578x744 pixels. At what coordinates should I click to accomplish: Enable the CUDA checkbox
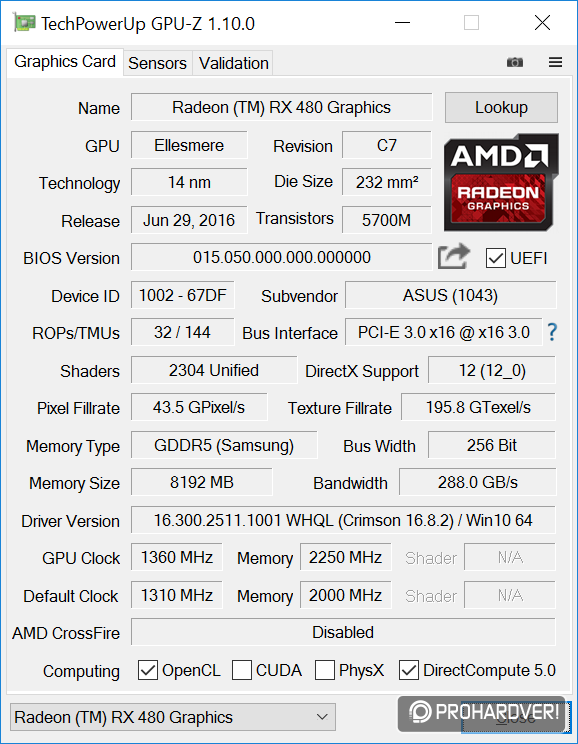tap(242, 670)
